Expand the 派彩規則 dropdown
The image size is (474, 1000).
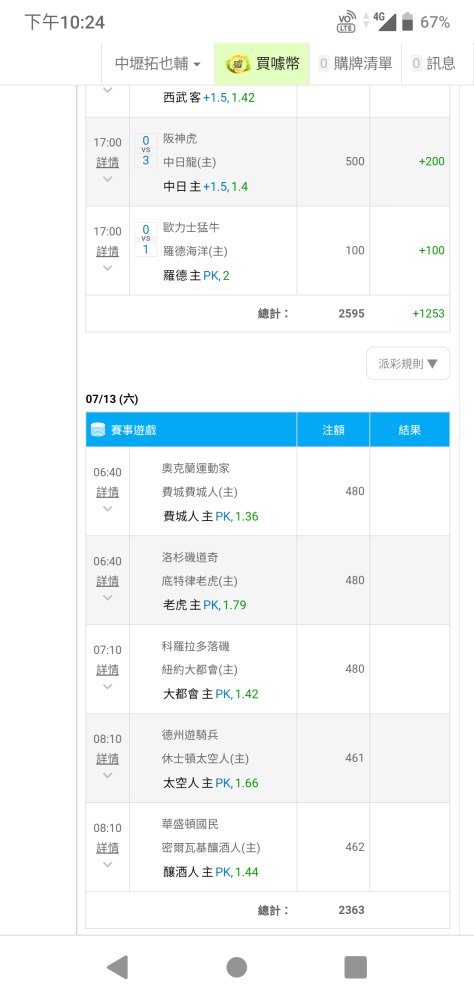pyautogui.click(x=408, y=364)
